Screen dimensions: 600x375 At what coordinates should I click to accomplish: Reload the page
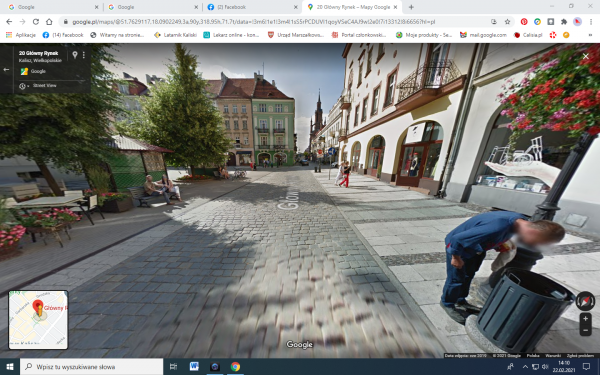(x=36, y=22)
